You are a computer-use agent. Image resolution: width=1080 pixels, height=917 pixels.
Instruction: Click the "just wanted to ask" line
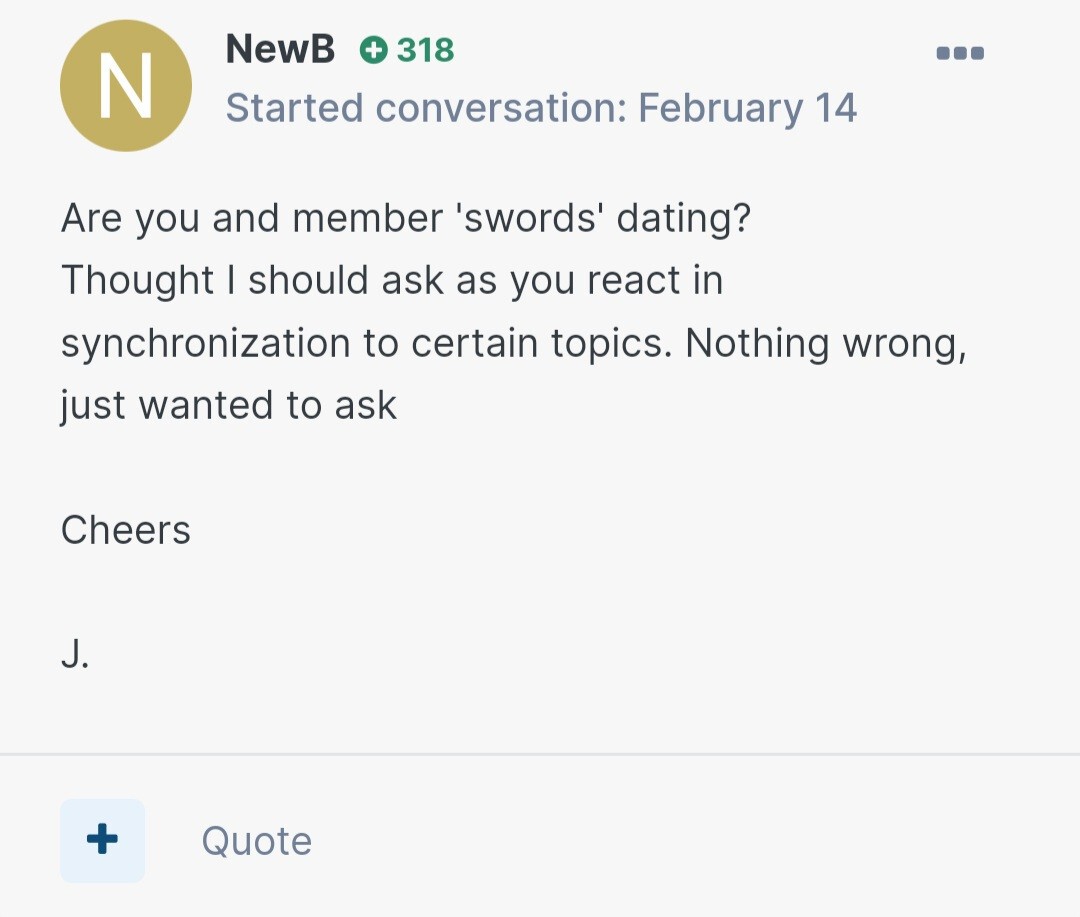click(229, 405)
